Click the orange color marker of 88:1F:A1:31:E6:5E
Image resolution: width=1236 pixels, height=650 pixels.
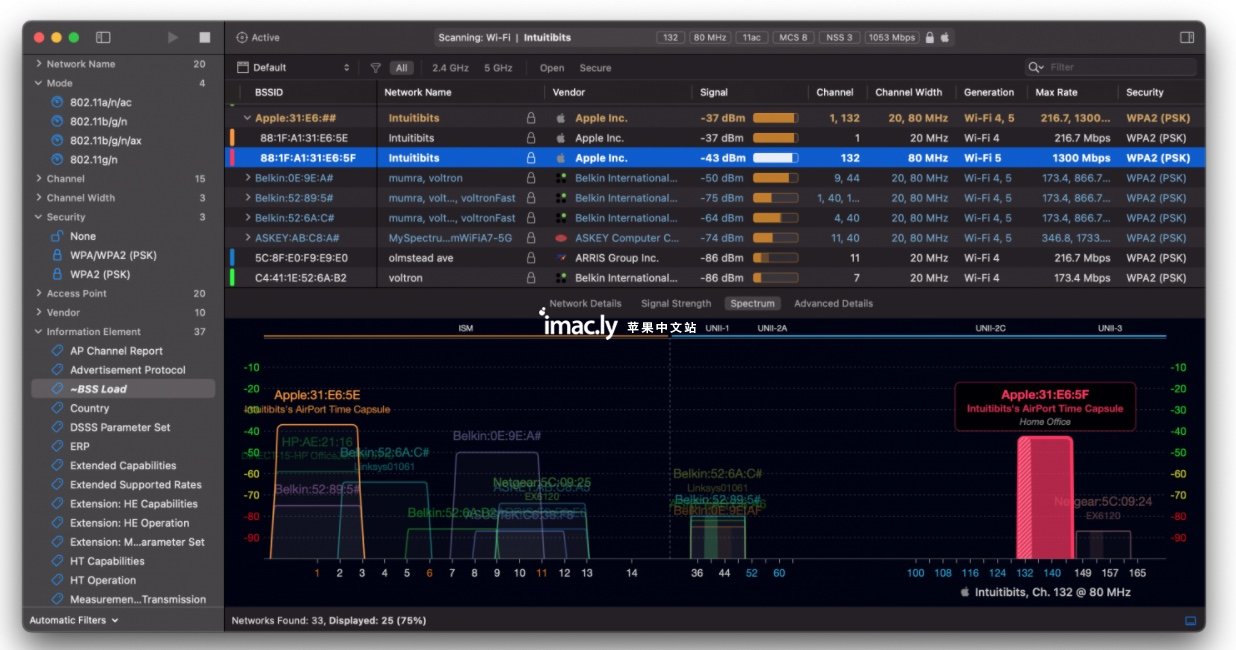[232, 138]
